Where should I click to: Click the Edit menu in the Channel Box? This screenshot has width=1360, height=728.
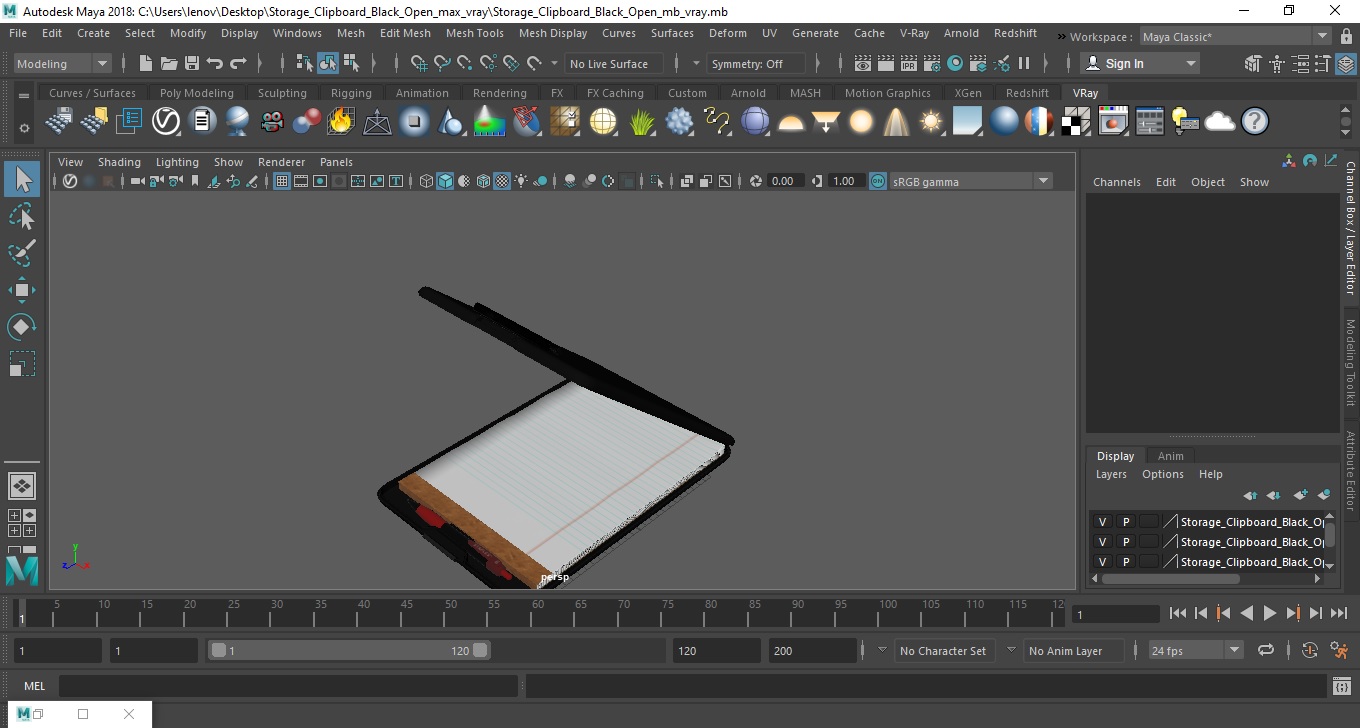click(x=1166, y=182)
